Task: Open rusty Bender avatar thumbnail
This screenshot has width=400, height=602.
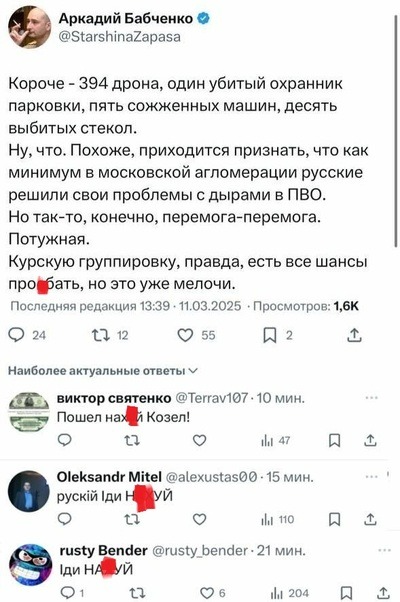Action: pos(30,565)
